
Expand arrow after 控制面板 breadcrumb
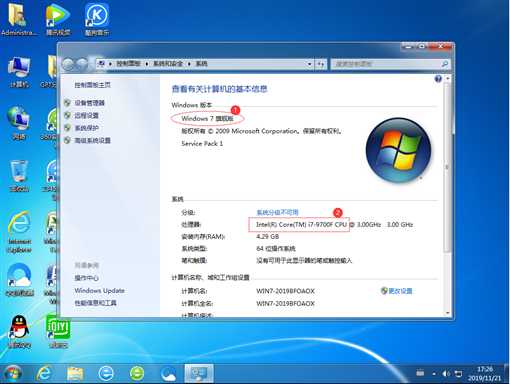(147, 64)
